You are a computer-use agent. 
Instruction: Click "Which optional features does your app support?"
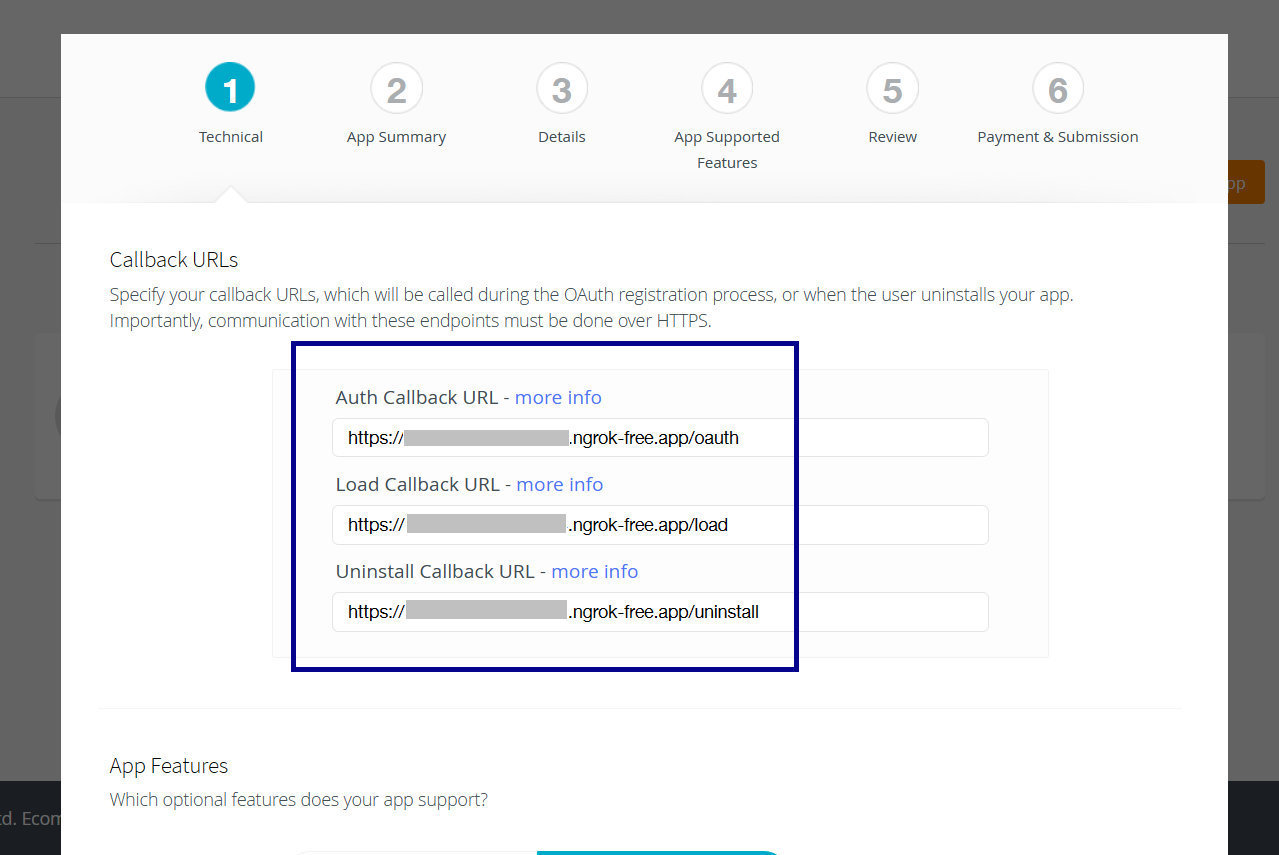tap(299, 800)
